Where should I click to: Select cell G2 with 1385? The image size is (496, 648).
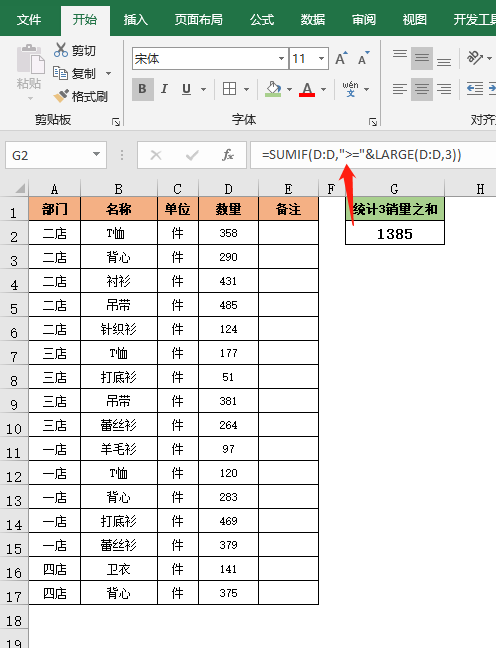click(x=395, y=233)
